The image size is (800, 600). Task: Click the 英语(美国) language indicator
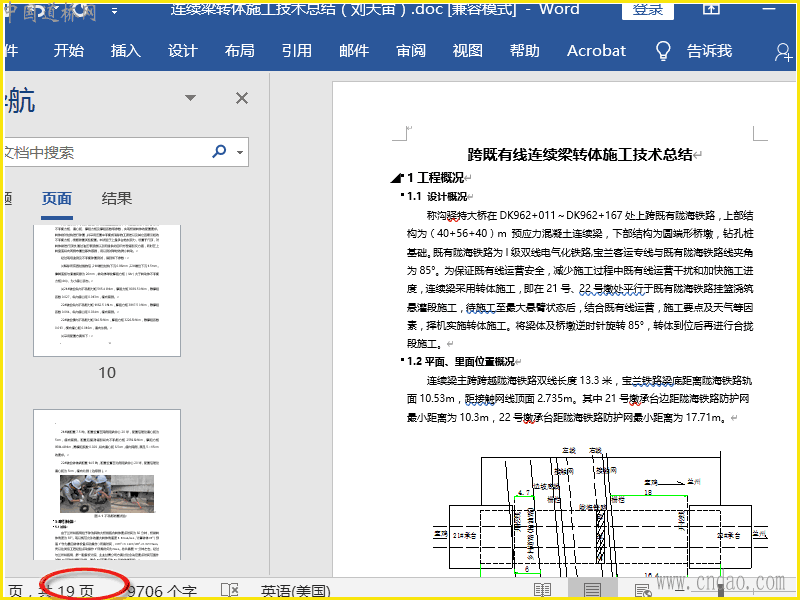[299, 590]
